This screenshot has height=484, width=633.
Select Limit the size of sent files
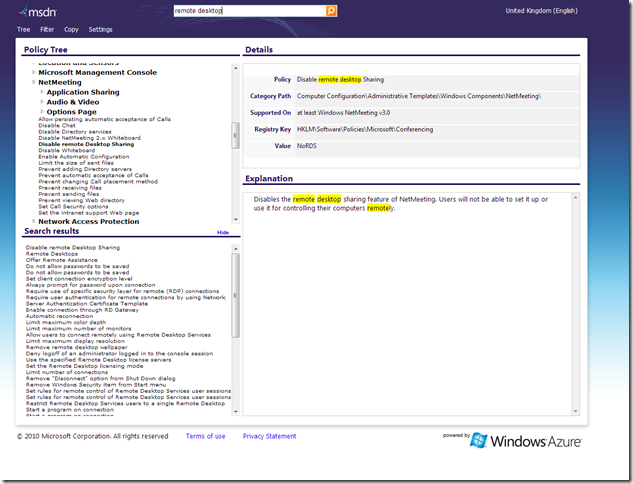76,163
